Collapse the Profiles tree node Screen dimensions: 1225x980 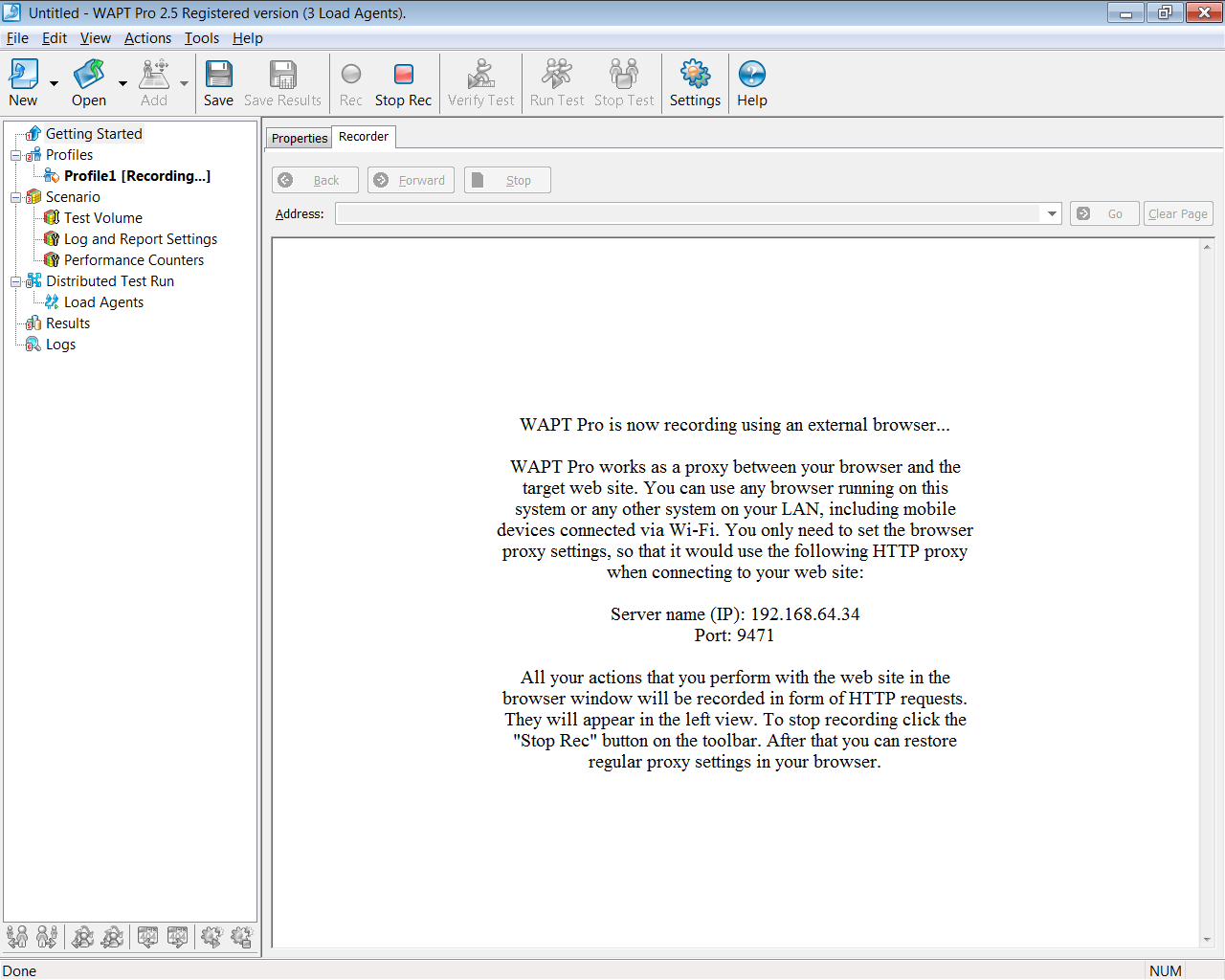click(x=15, y=155)
